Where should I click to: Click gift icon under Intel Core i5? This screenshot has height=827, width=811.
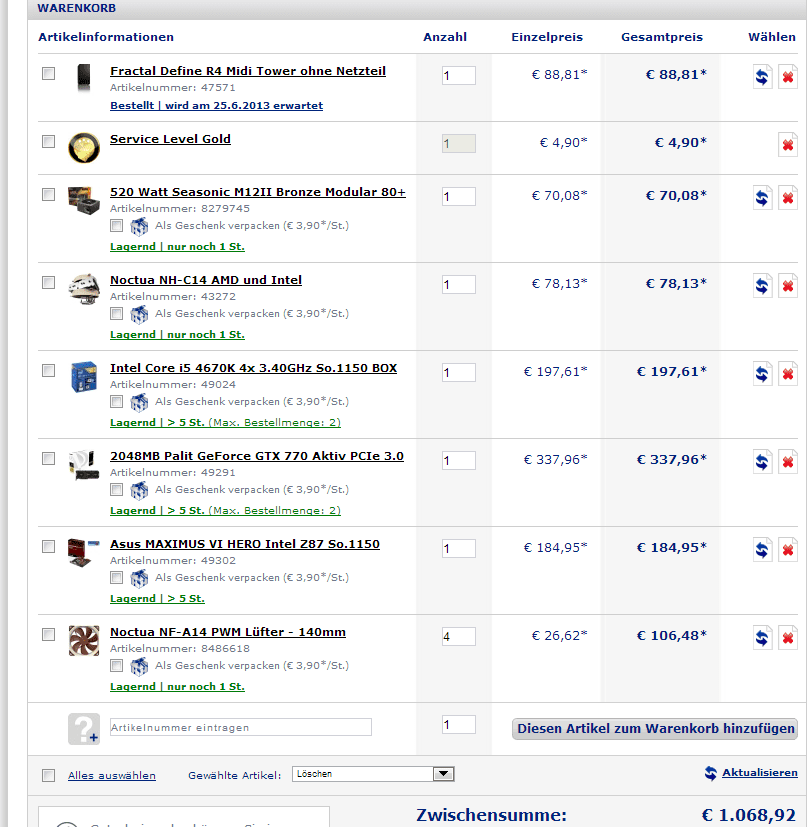point(139,402)
